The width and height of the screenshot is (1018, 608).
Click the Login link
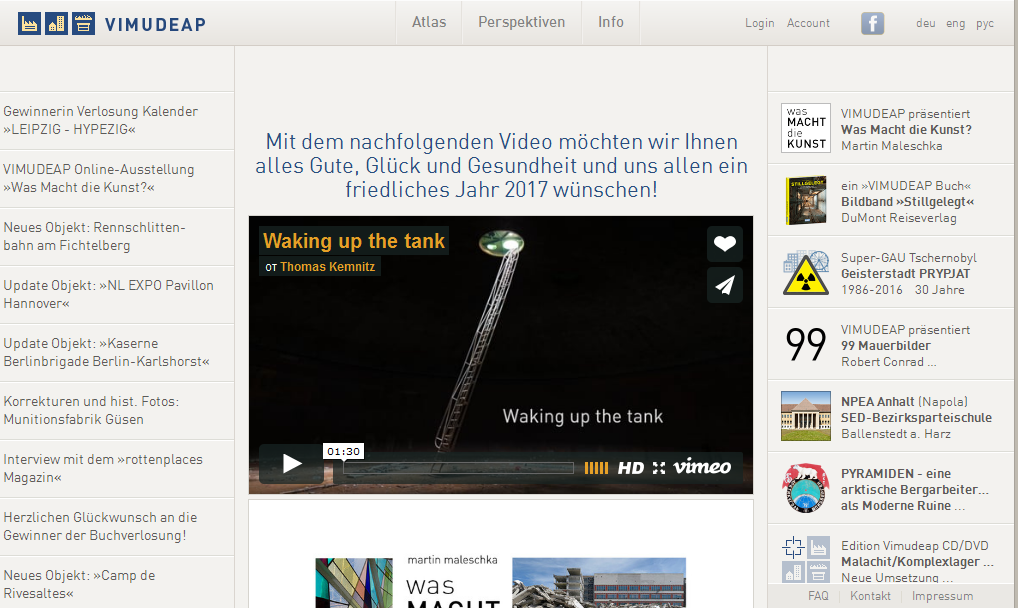[760, 23]
